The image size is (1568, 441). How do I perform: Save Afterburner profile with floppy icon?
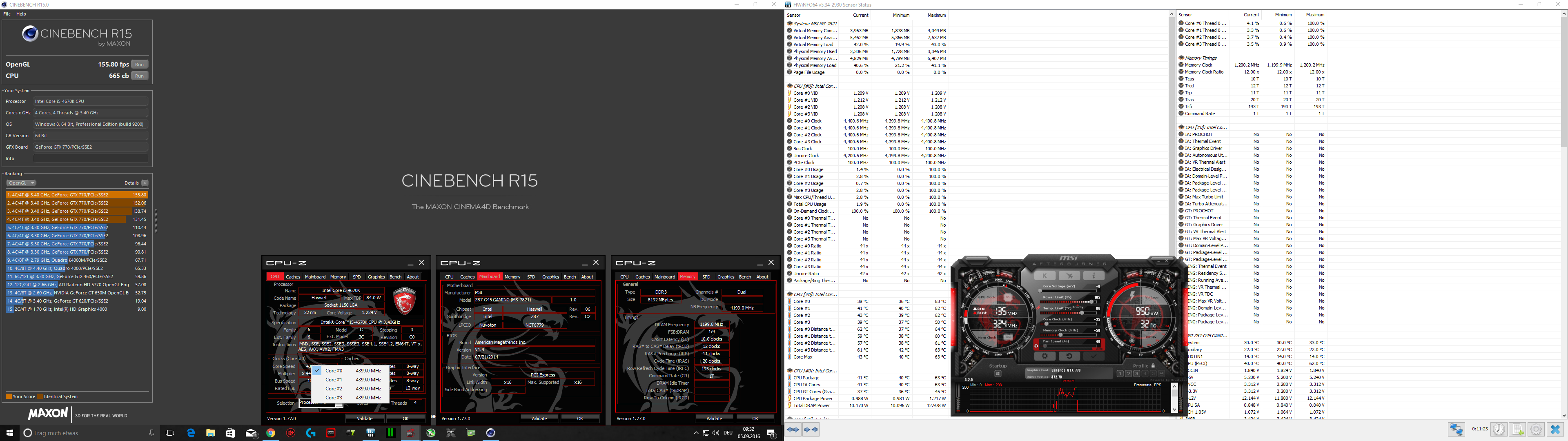pyautogui.click(x=1161, y=373)
